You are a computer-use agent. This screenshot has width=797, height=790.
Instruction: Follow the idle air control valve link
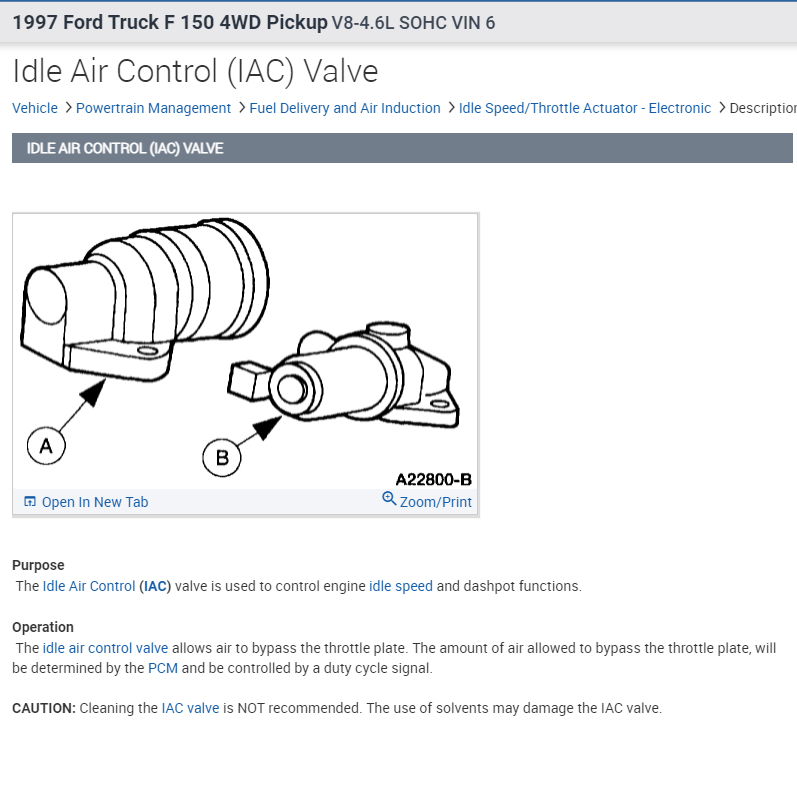(105, 648)
